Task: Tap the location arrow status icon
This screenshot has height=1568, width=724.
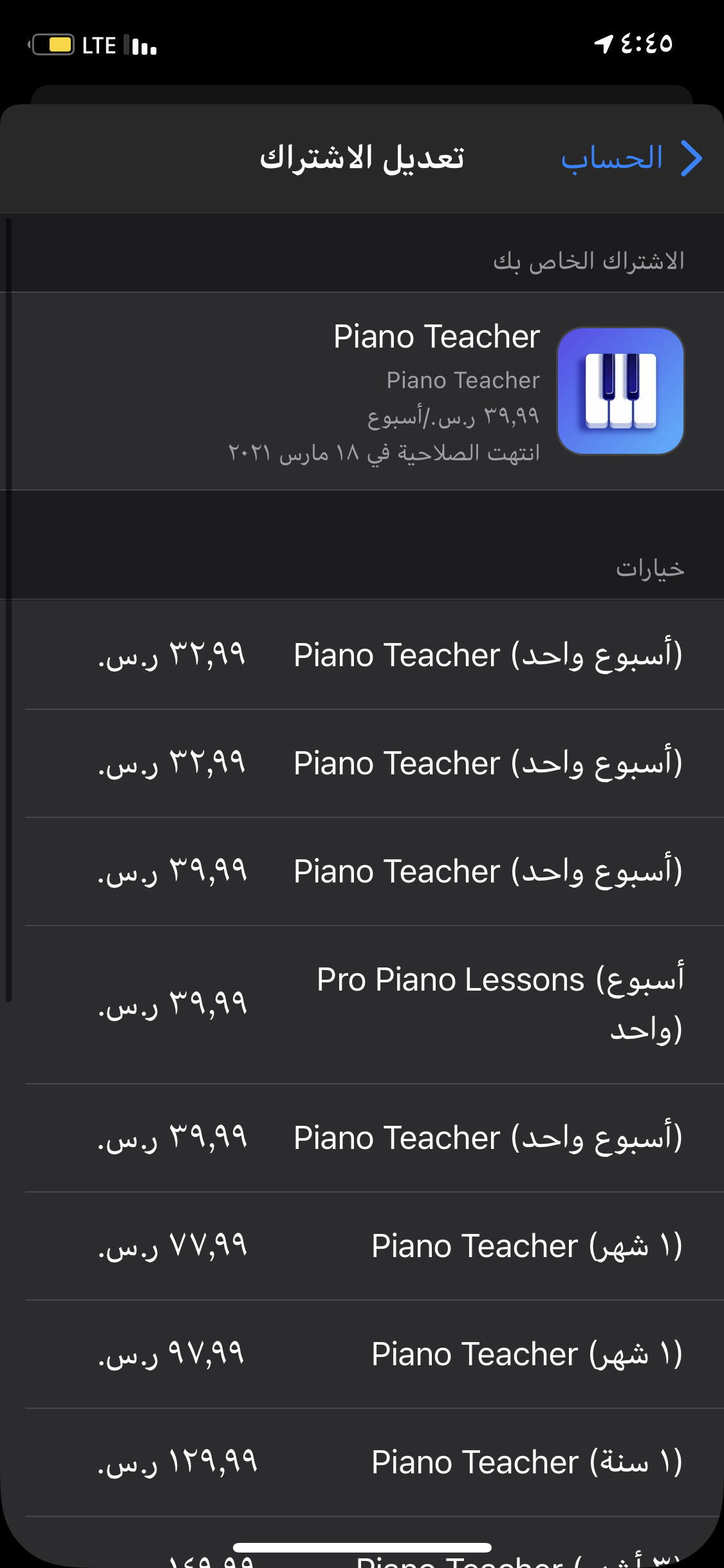Action: click(x=603, y=44)
